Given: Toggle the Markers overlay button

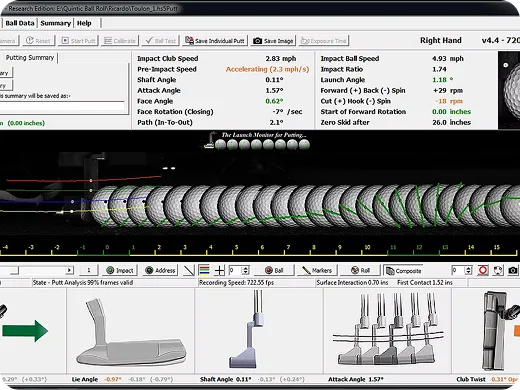Looking at the screenshot, I should [x=317, y=270].
